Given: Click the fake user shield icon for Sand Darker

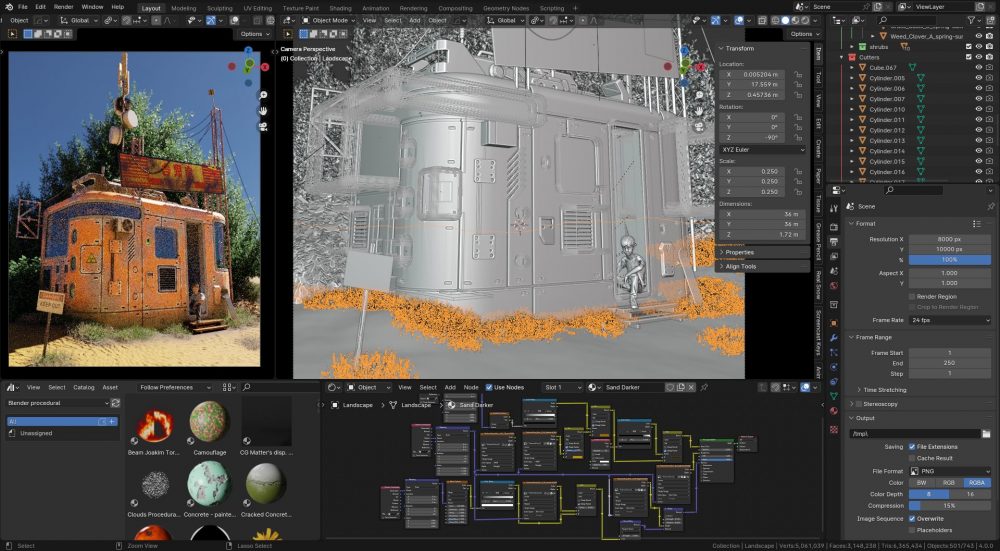Looking at the screenshot, I should [x=670, y=387].
